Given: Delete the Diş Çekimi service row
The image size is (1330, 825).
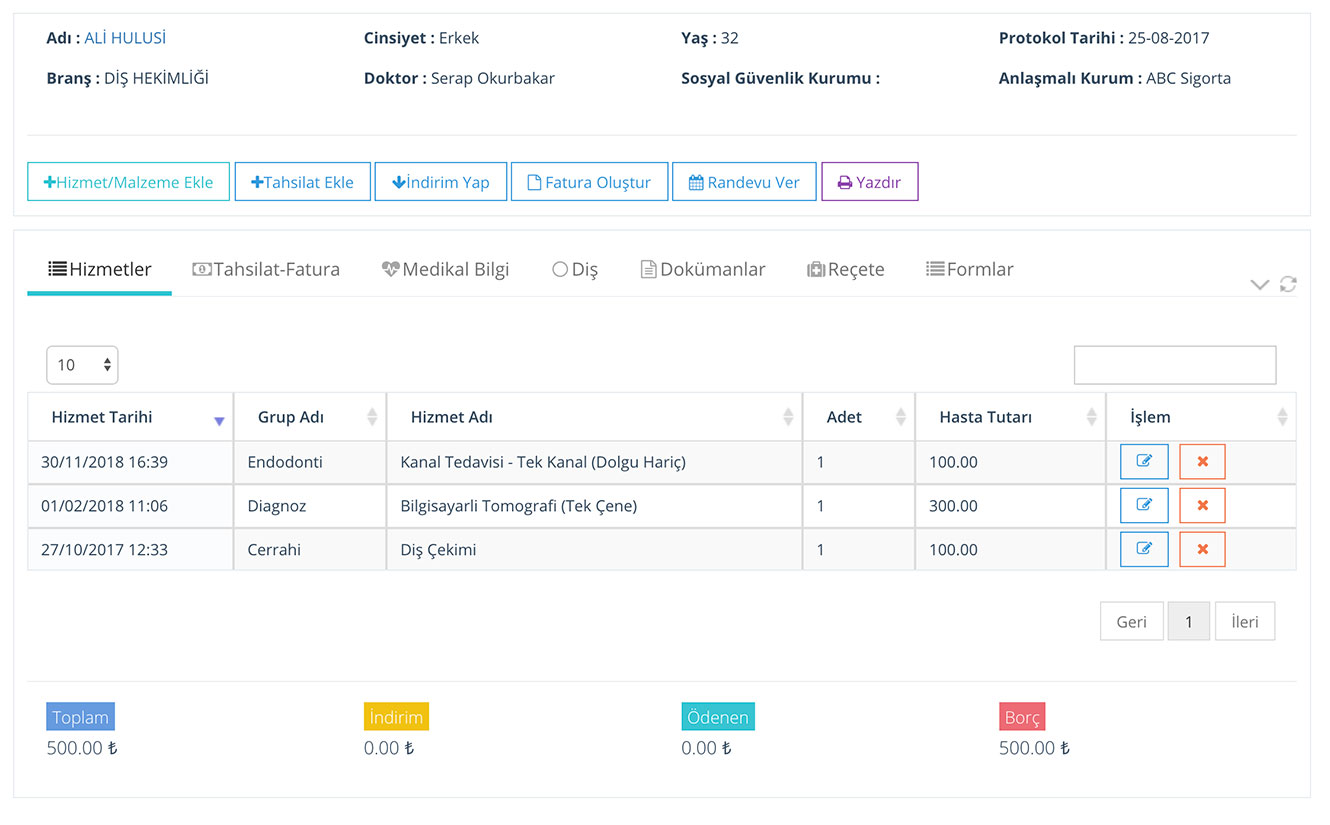Looking at the screenshot, I should click(x=1202, y=549).
